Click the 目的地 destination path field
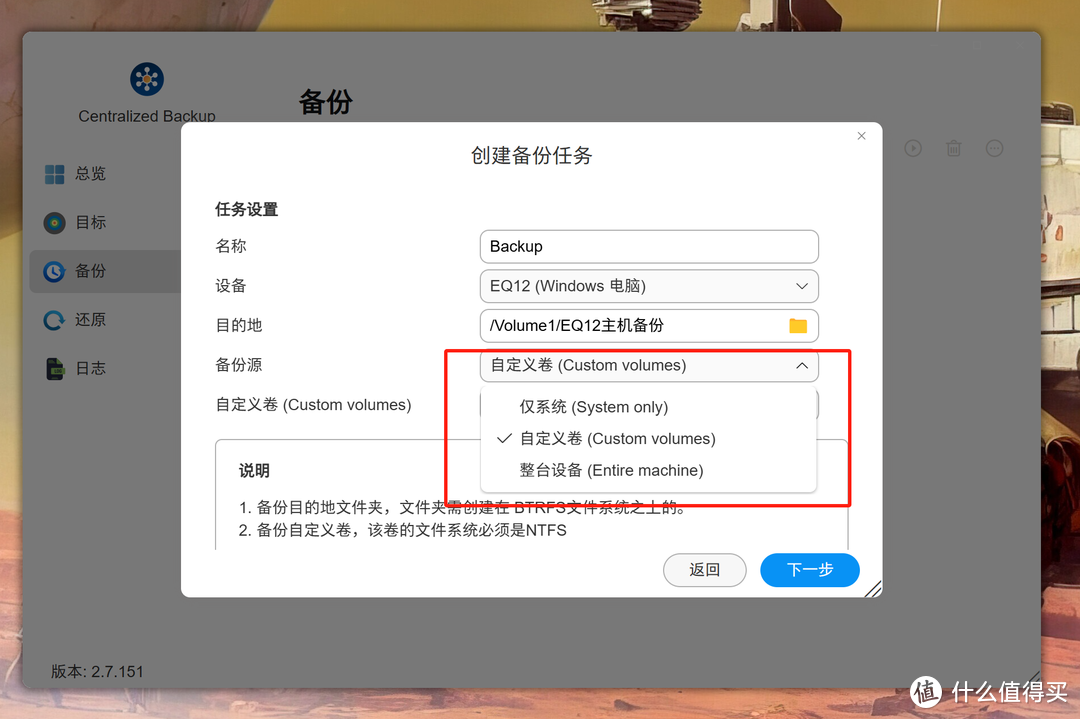Screen dimensions: 1080x719 (649, 326)
